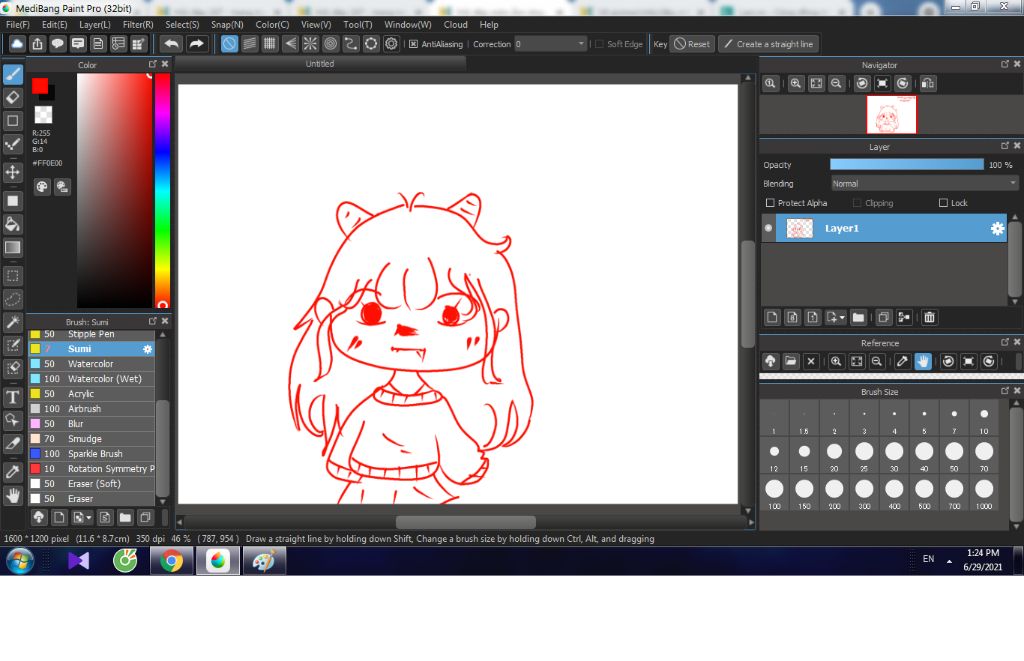Select the Hand tool in left toolbar
The image size is (1024, 661).
pyautogui.click(x=13, y=495)
